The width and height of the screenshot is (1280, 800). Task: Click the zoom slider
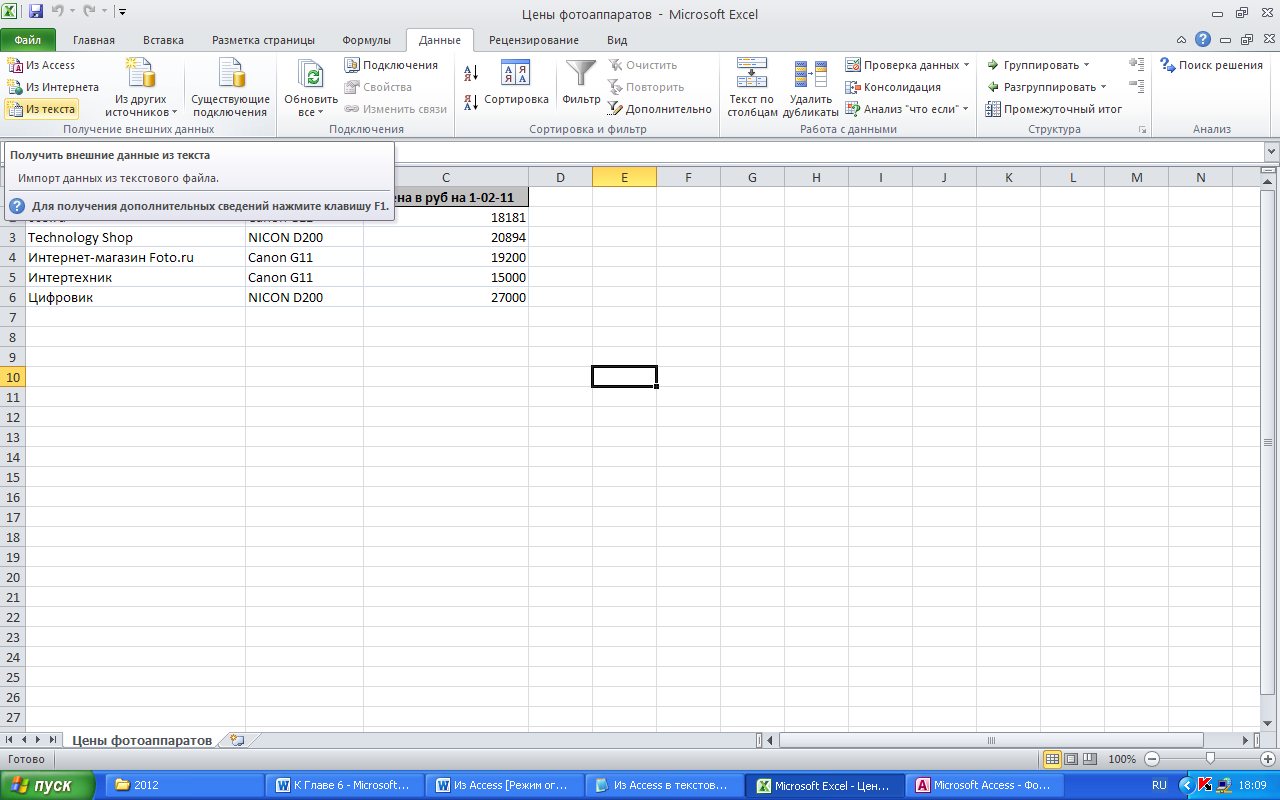[1210, 759]
